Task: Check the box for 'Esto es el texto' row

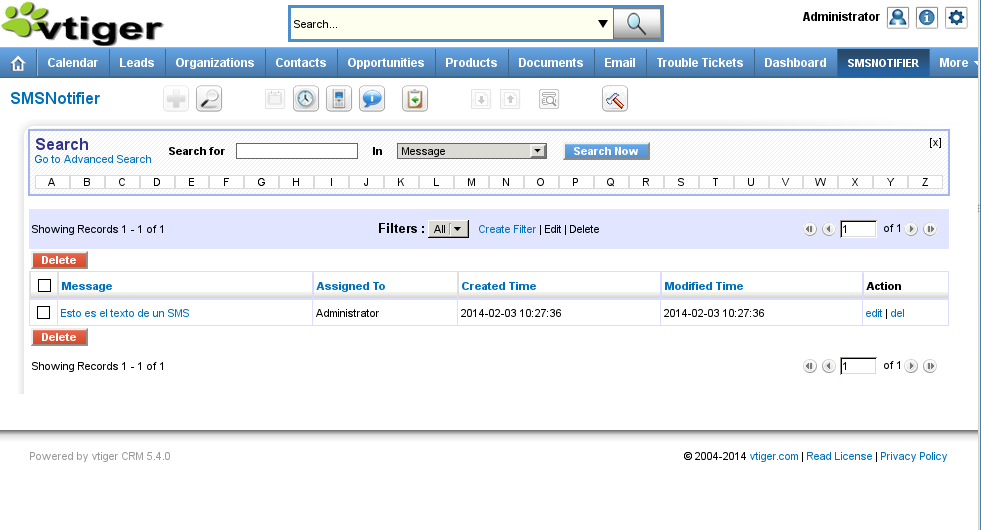Action: coord(44,313)
